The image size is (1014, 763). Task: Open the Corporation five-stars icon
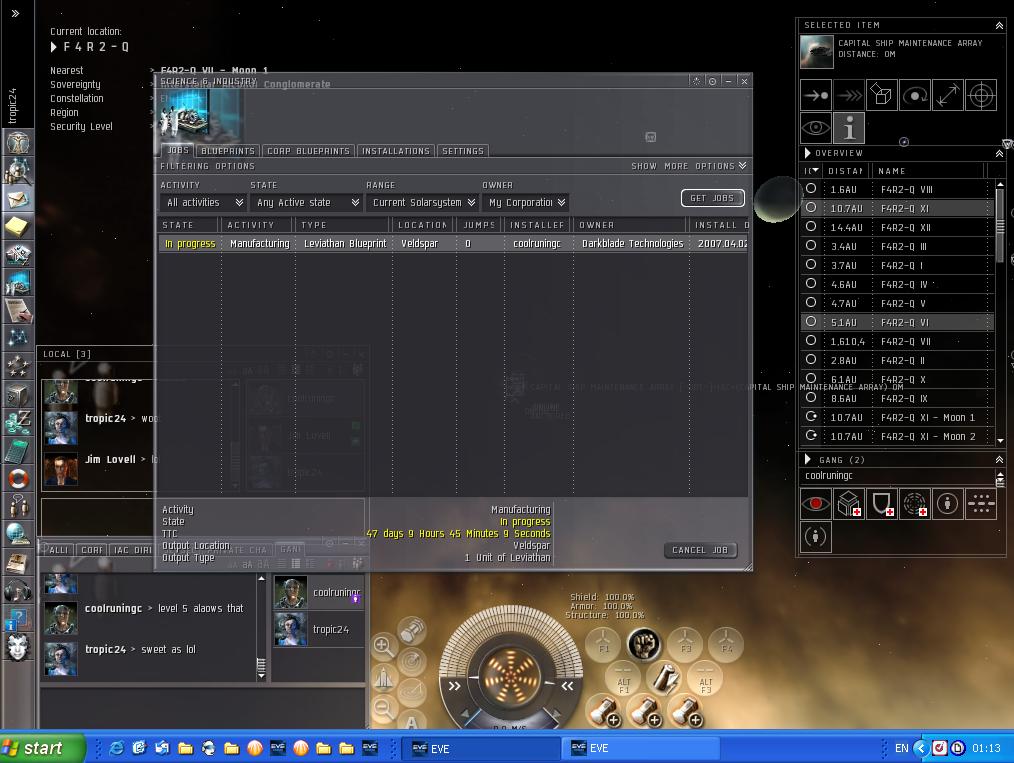click(17, 366)
